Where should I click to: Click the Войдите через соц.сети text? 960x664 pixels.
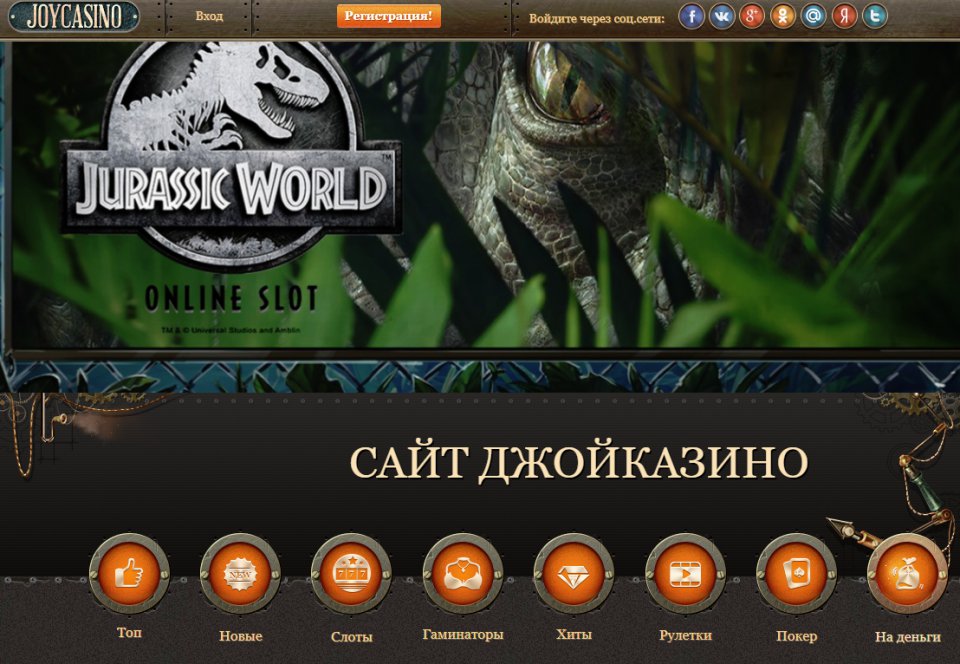tap(596, 18)
